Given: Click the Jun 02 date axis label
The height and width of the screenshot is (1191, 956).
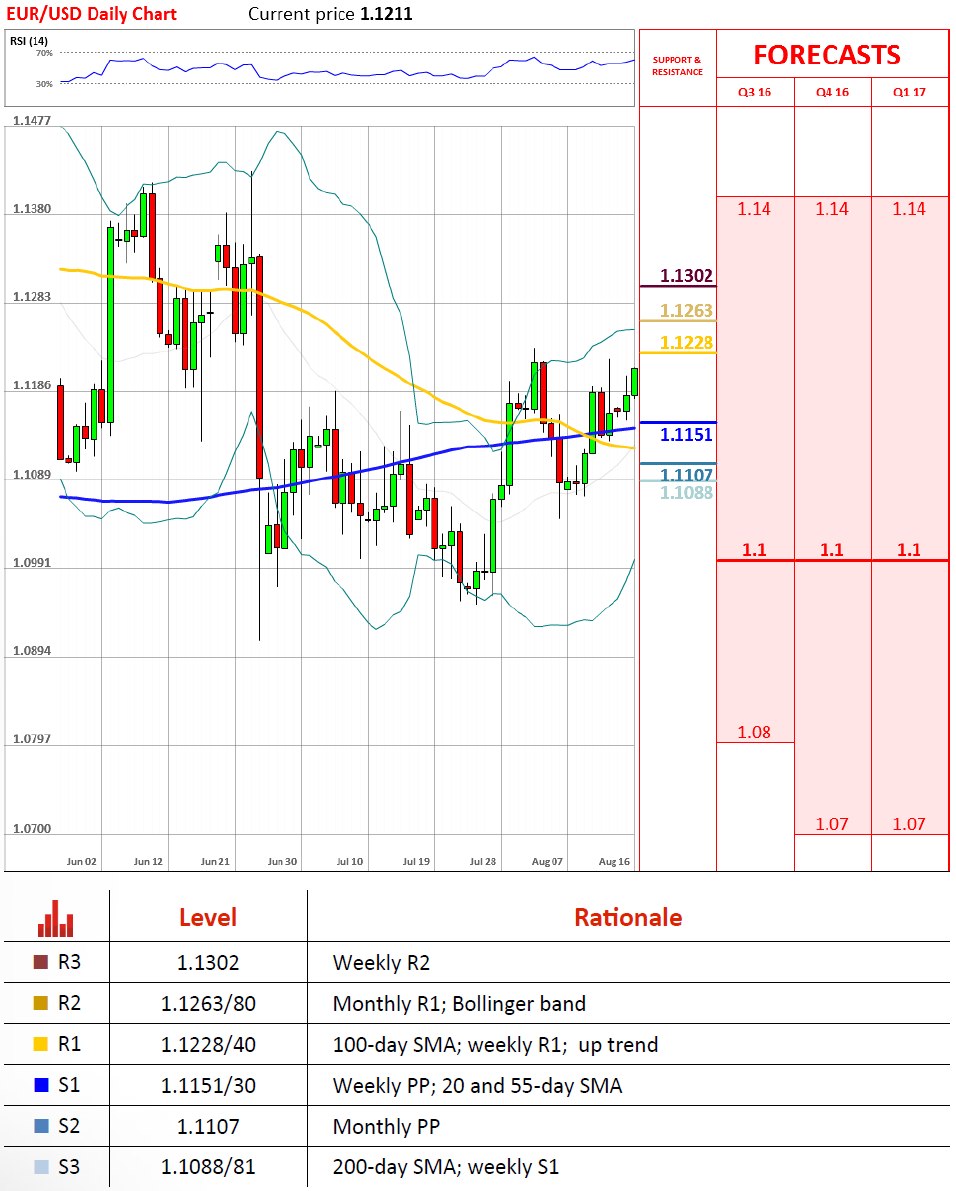Looking at the screenshot, I should click(81, 861).
